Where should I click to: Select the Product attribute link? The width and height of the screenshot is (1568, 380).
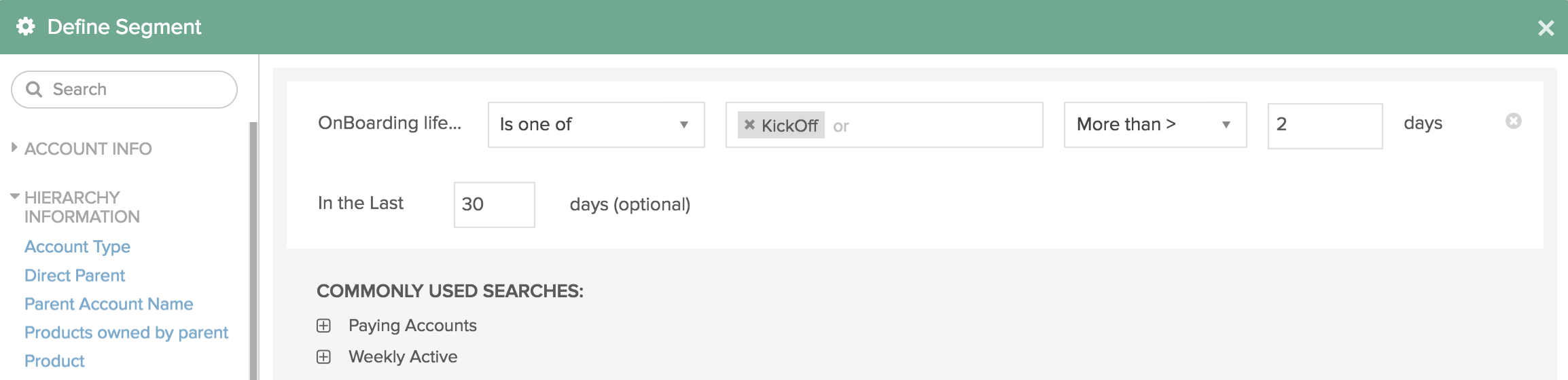[54, 361]
